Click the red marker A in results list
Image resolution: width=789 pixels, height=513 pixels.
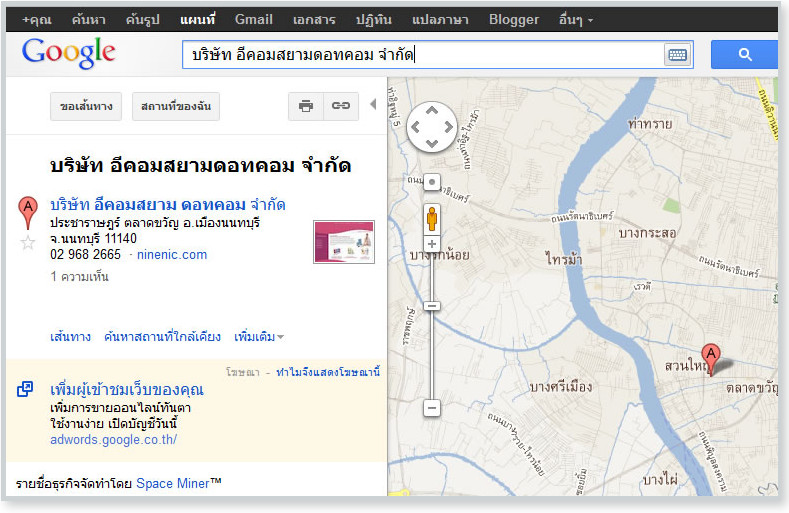point(28,212)
